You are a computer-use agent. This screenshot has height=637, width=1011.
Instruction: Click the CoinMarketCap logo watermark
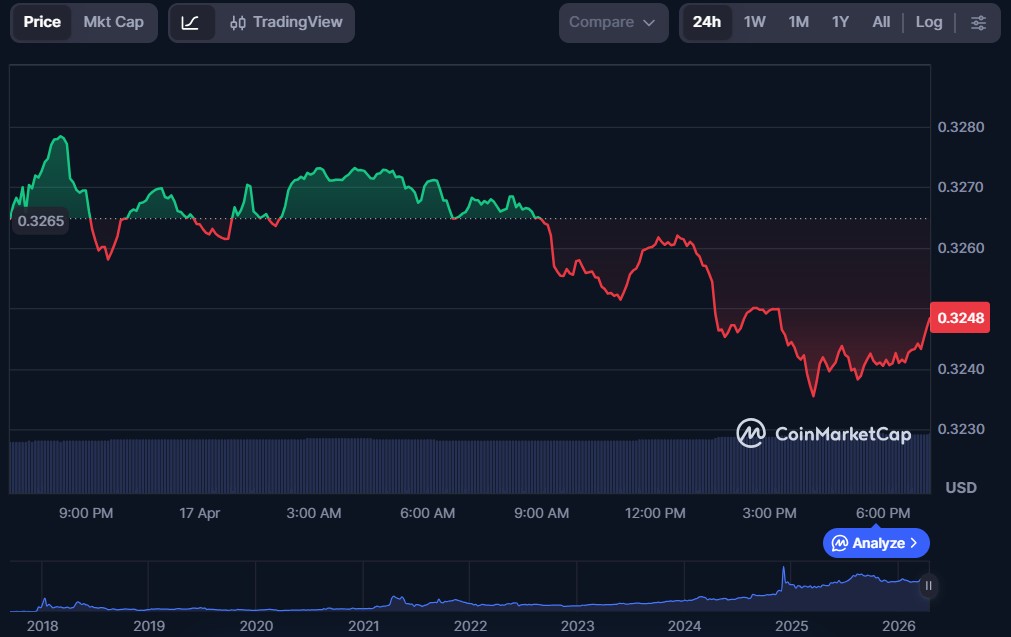pos(824,433)
